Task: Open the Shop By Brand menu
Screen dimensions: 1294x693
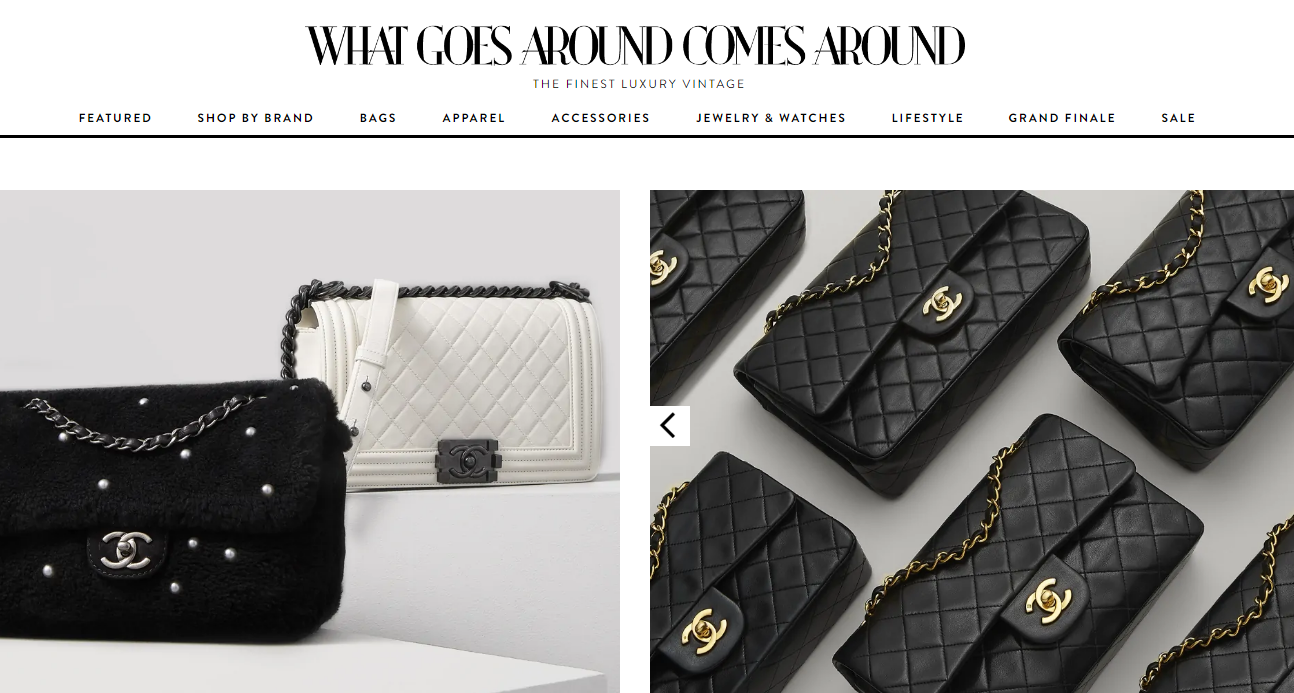Action: click(x=255, y=118)
